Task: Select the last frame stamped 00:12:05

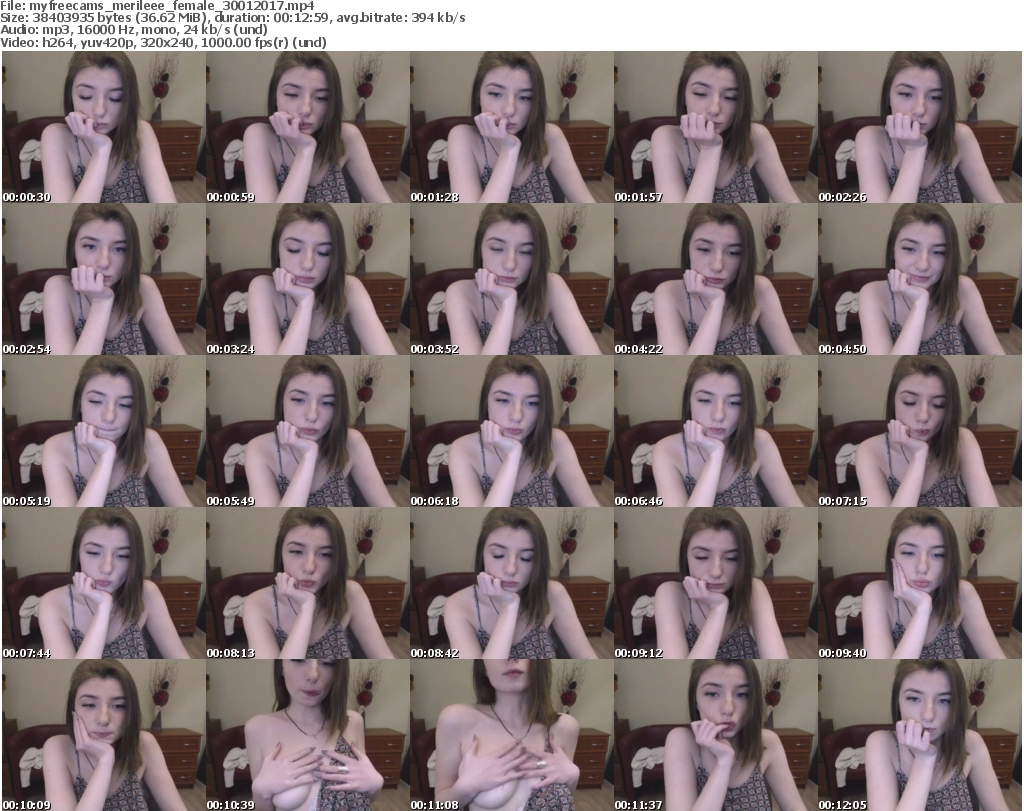Action: [920, 735]
